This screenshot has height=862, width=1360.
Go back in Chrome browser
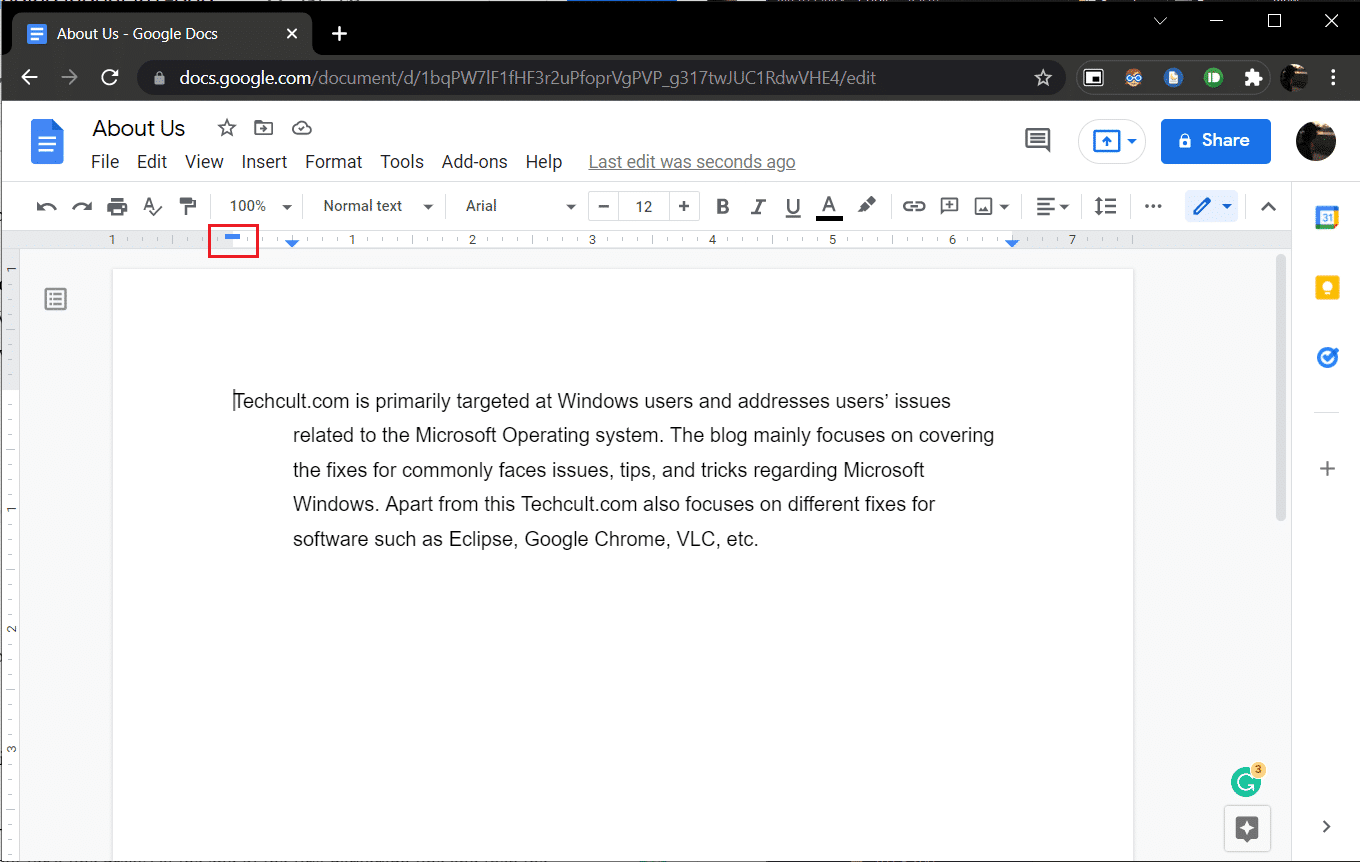point(30,77)
